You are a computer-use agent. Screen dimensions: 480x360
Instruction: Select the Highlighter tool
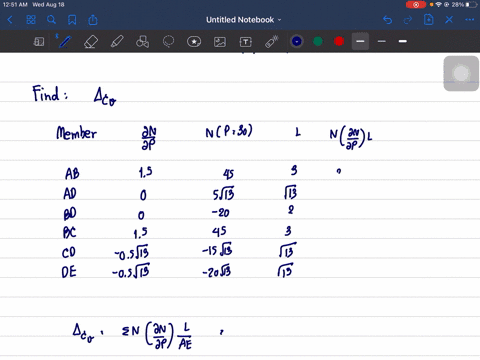pos(117,42)
